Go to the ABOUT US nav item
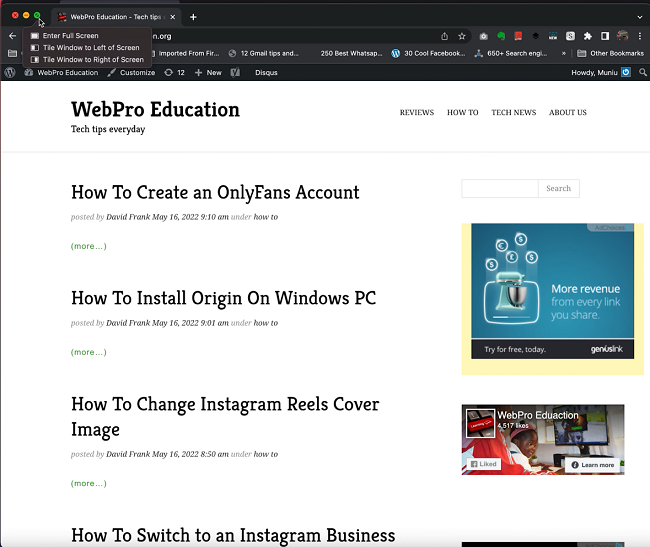This screenshot has height=547, width=650. click(x=568, y=112)
